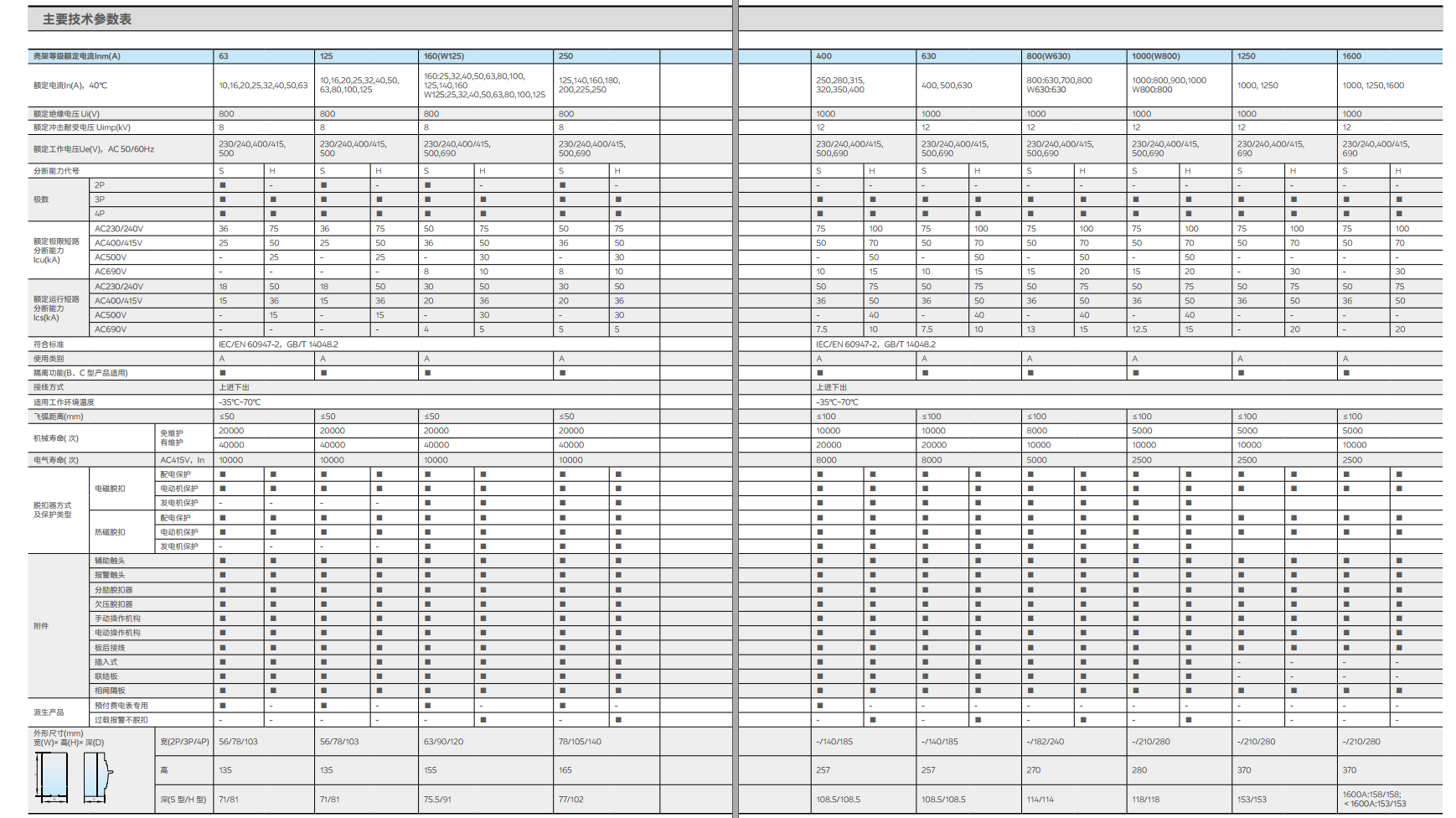Screen dimensions: 1456x818
Task: Select the 深(S 型/H 型) depth label
Action: coord(183,800)
